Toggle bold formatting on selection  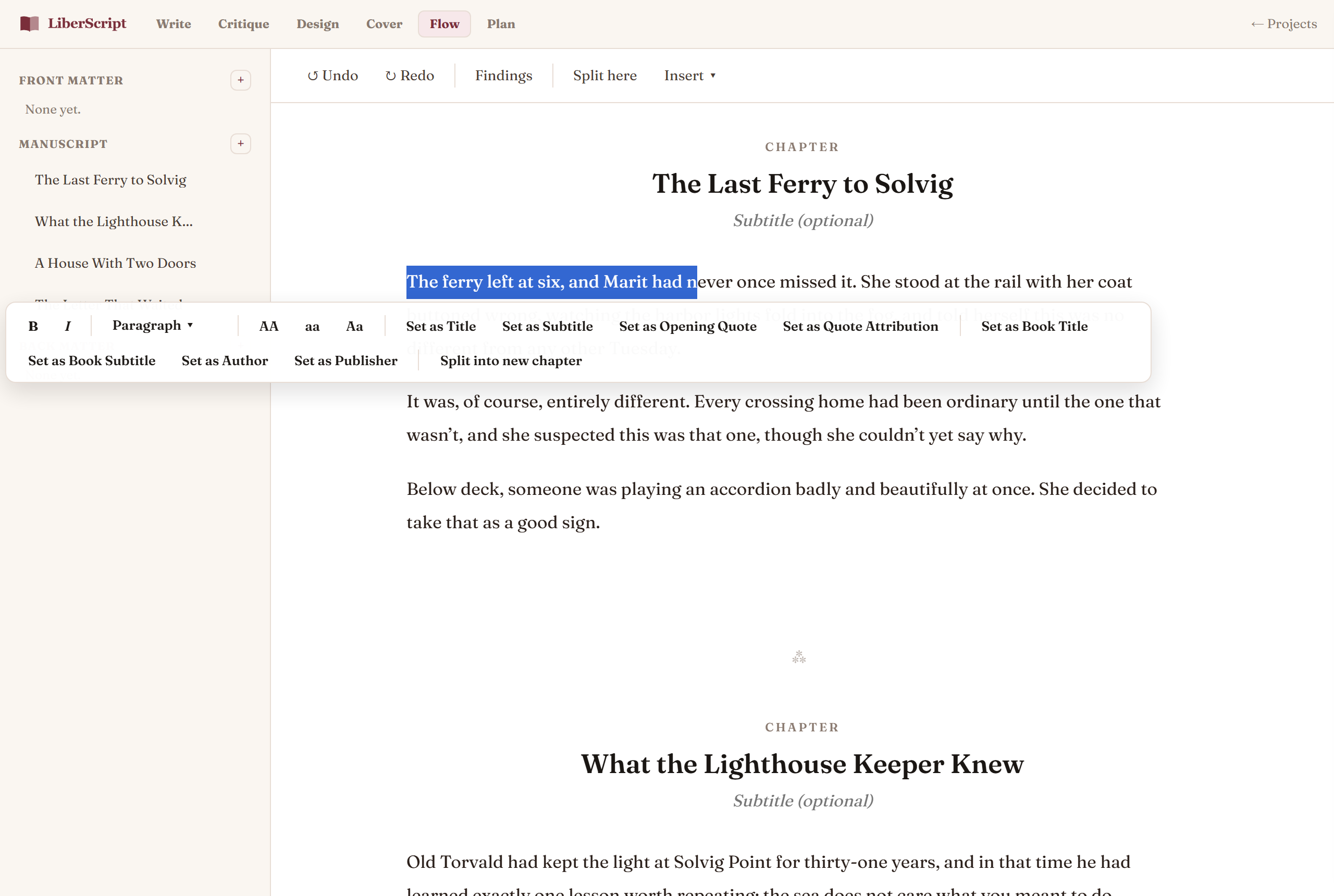33,326
